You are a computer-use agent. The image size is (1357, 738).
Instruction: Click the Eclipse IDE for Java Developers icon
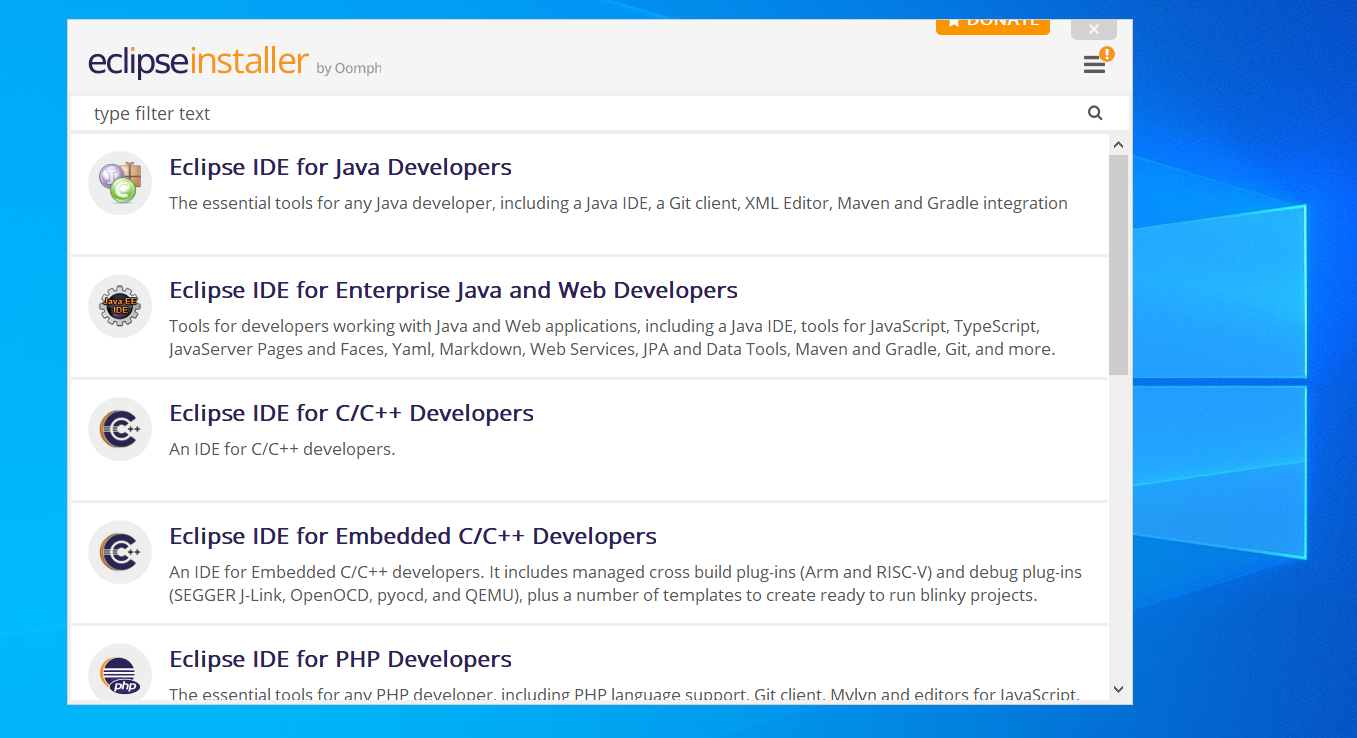120,183
